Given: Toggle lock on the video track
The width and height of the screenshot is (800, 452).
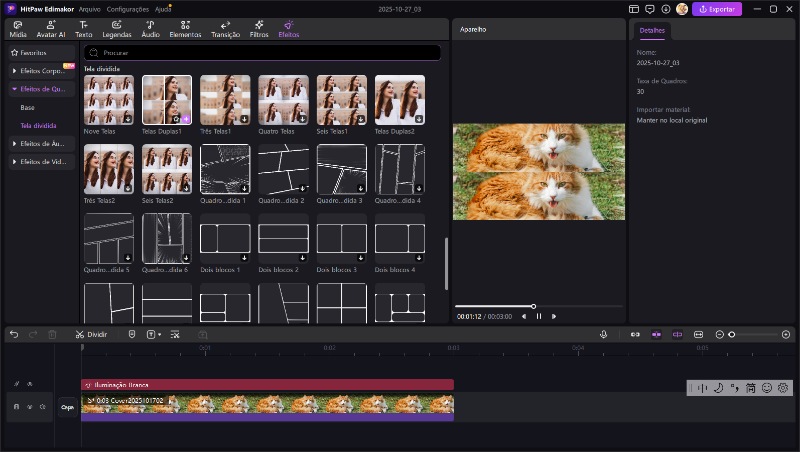Looking at the screenshot, I should click(16, 407).
